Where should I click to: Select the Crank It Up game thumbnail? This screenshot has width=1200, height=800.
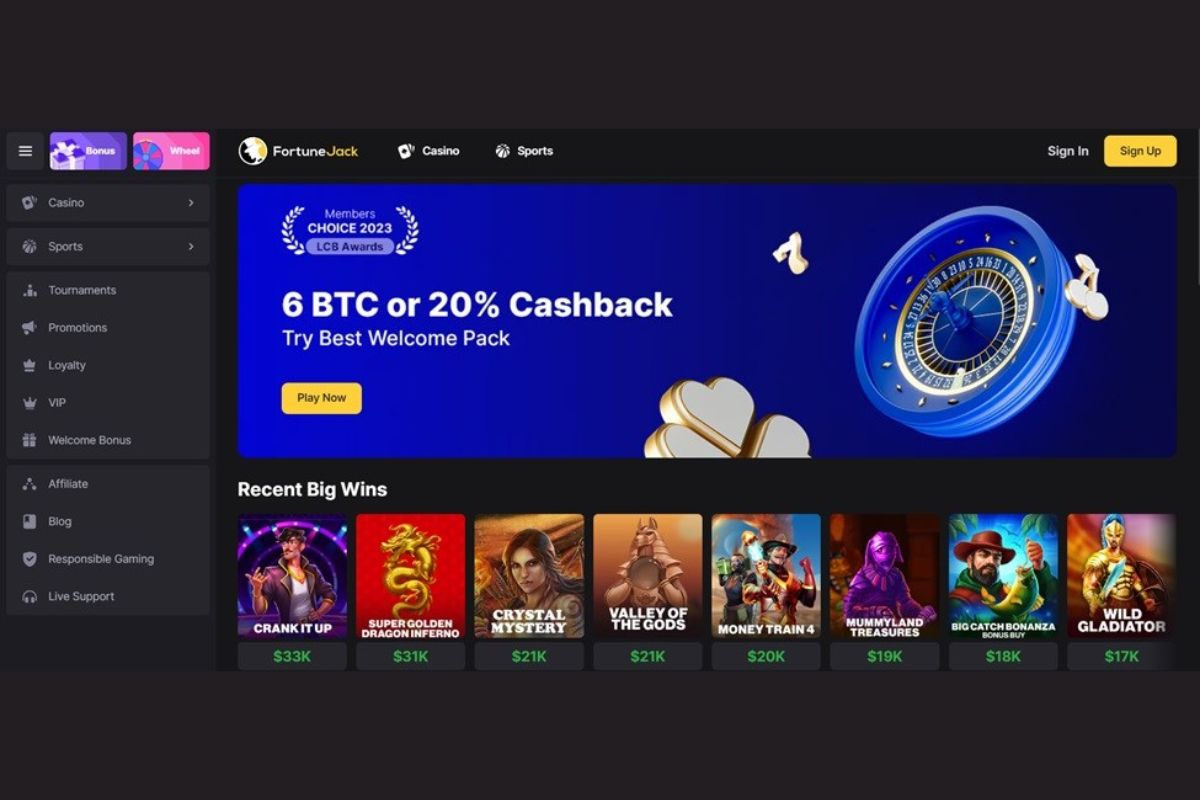[292, 576]
